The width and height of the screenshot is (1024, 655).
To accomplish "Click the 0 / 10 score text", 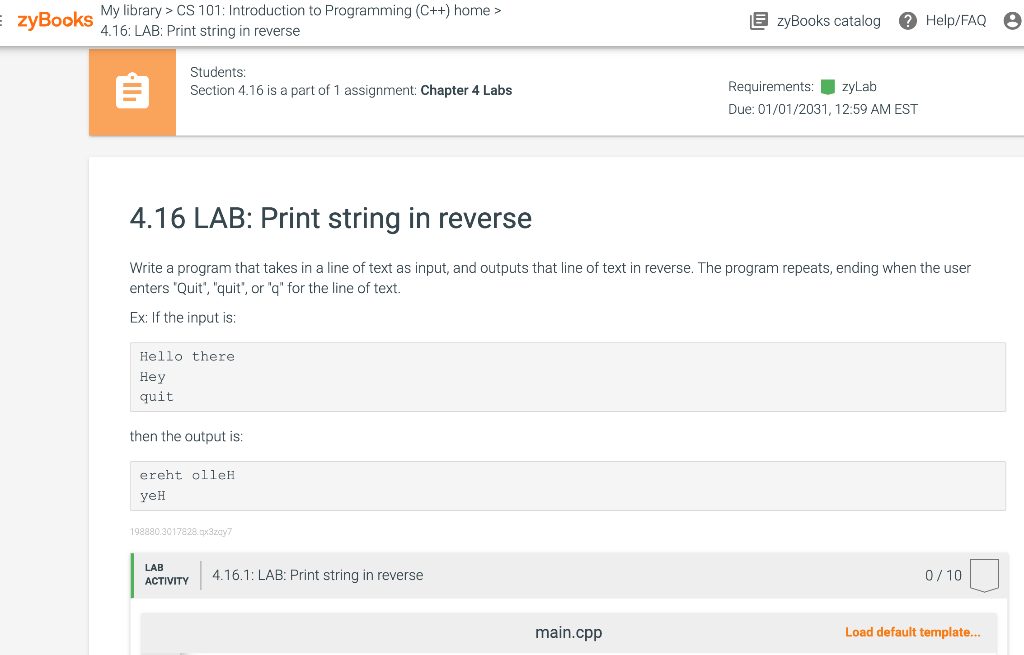I will (x=943, y=575).
